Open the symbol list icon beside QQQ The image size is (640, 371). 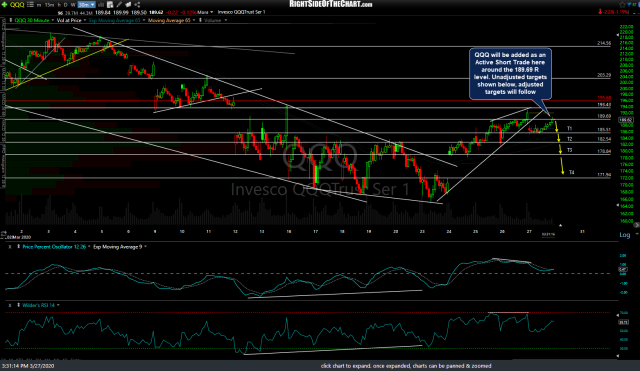click(30, 4)
